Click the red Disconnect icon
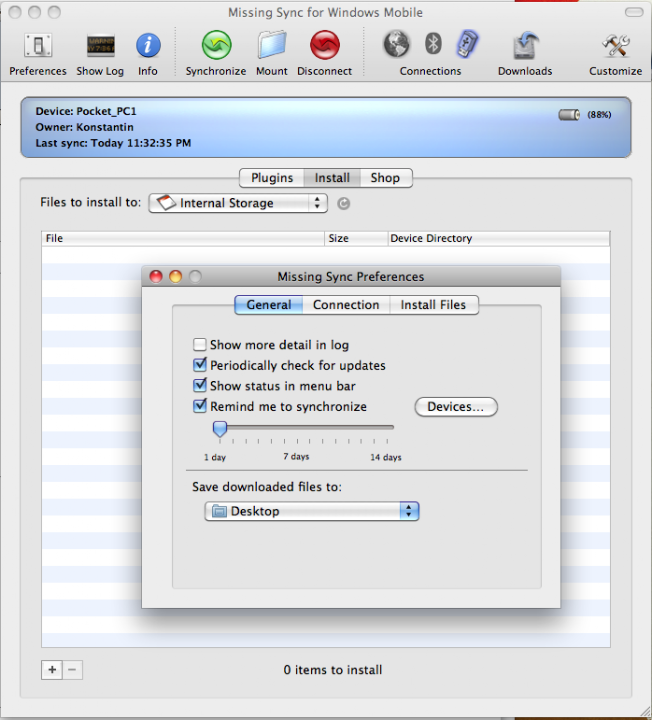652x720 pixels. pyautogui.click(x=325, y=45)
